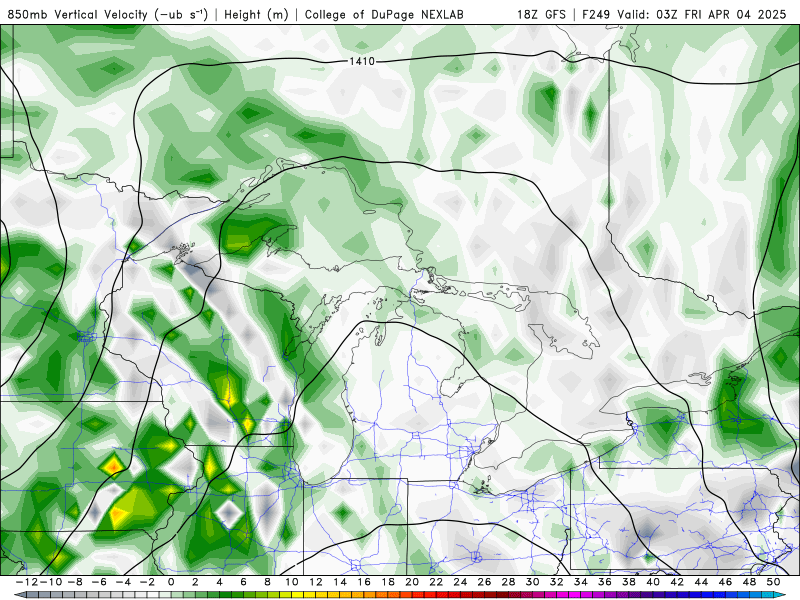The height and width of the screenshot is (600, 800).
Task: Click the "-4" value on color scale
Action: click(x=122, y=582)
